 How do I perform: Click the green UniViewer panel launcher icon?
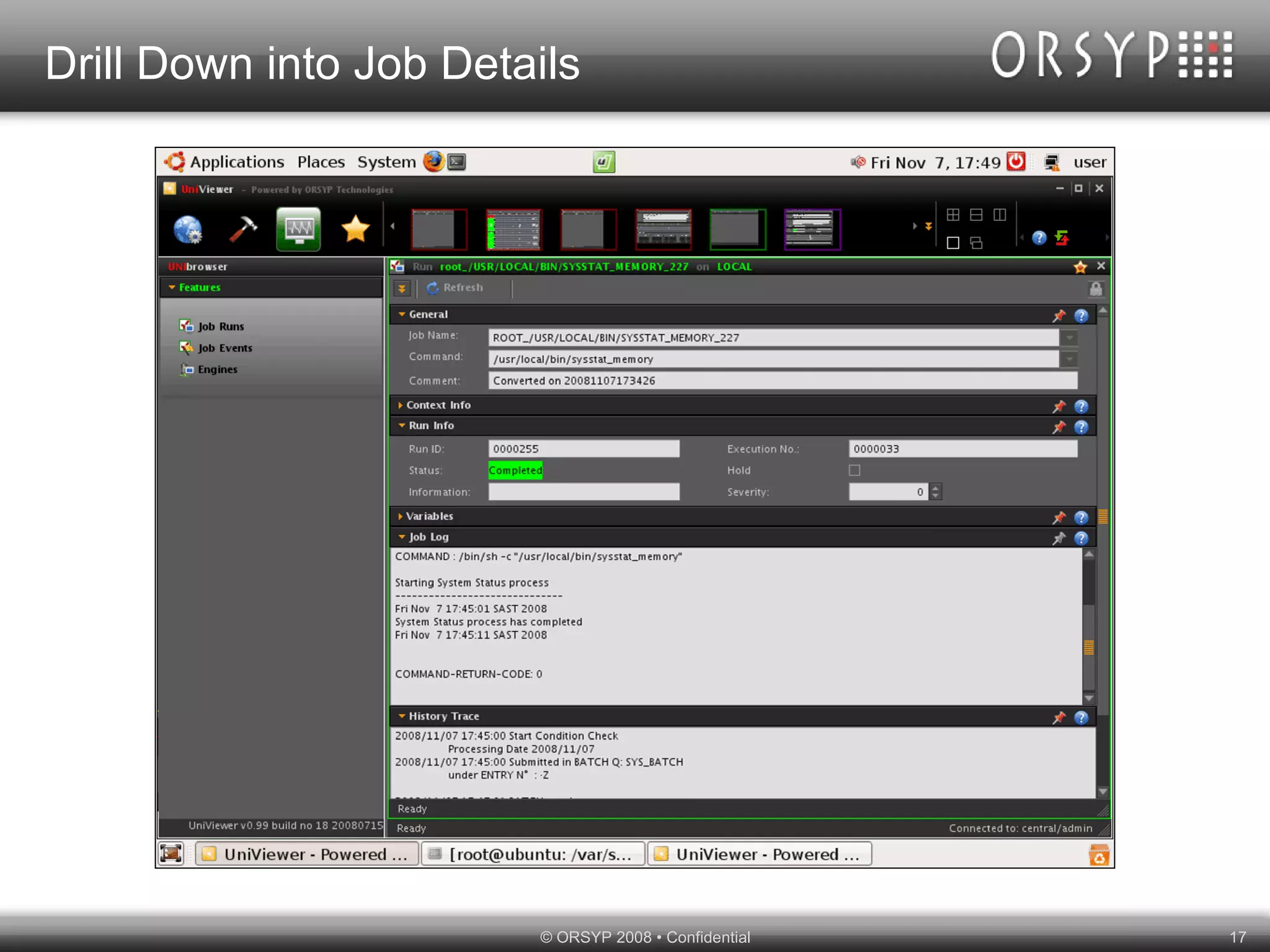[x=603, y=162]
